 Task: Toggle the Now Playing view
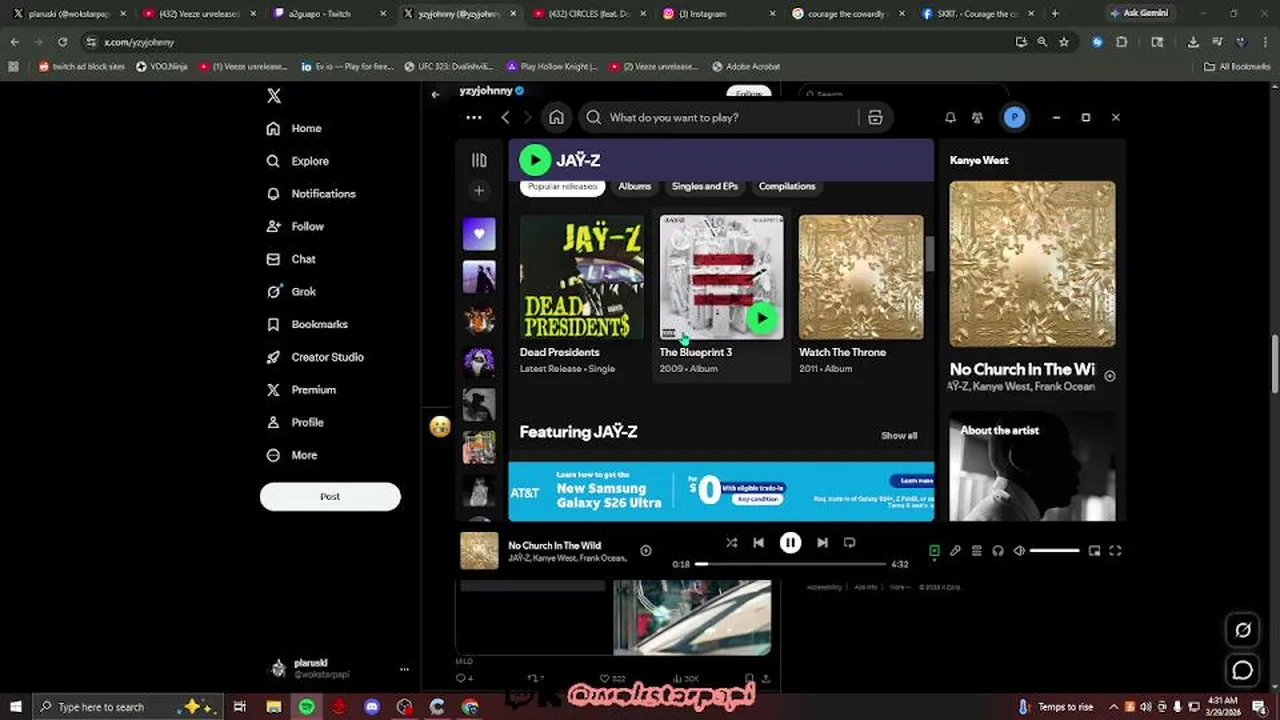pyautogui.click(x=934, y=550)
